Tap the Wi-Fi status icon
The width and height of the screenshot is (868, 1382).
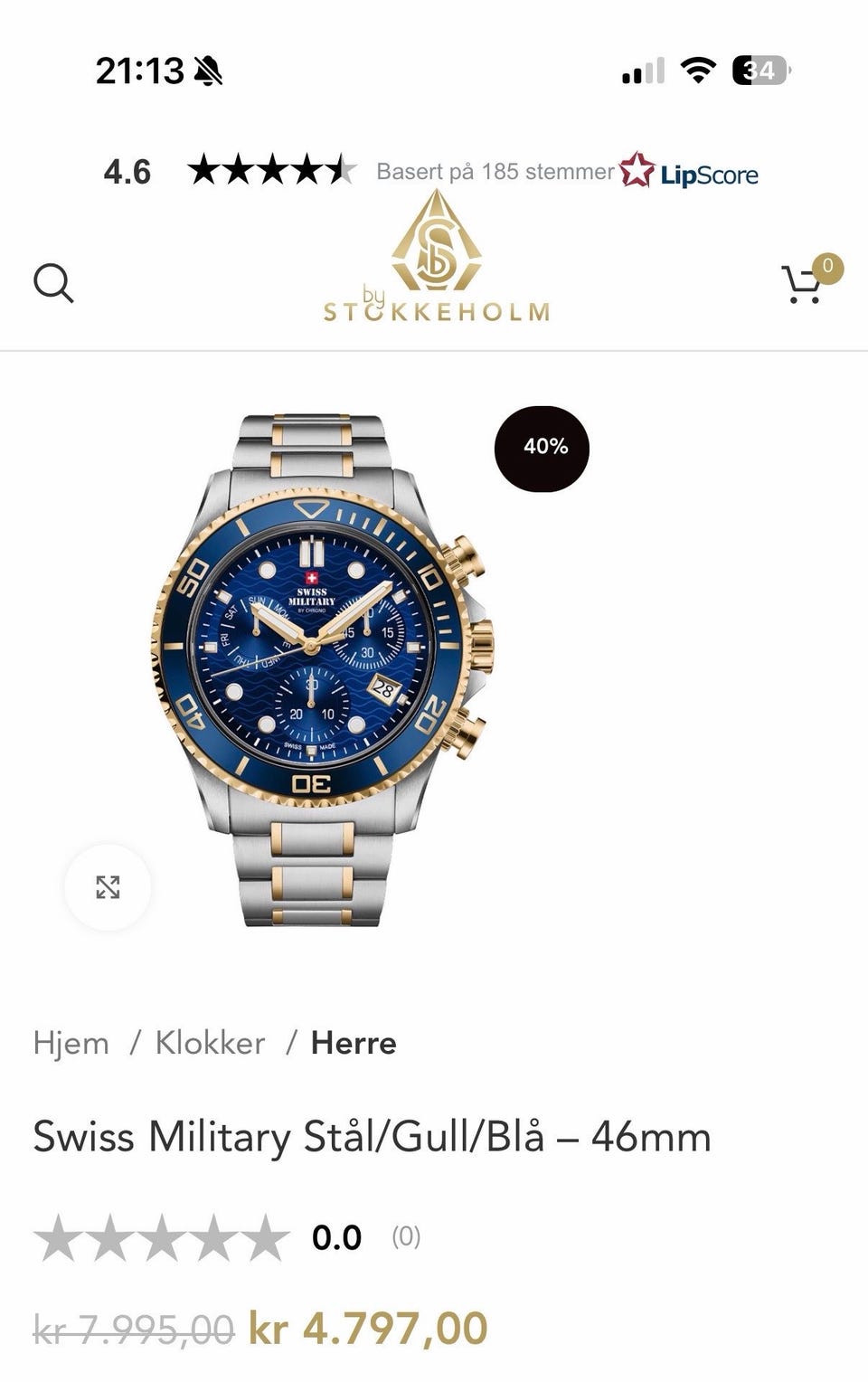(x=697, y=71)
